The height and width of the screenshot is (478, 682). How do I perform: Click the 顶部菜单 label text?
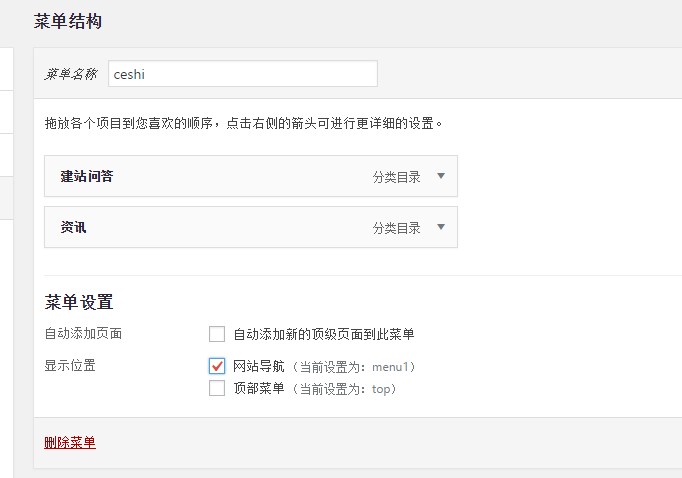coord(258,388)
